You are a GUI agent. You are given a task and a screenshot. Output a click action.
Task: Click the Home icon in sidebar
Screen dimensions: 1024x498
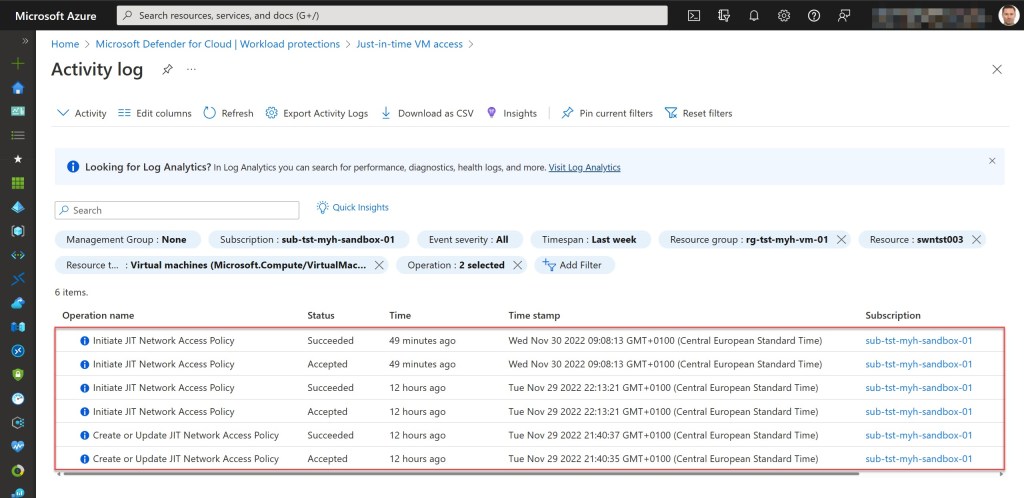17,87
